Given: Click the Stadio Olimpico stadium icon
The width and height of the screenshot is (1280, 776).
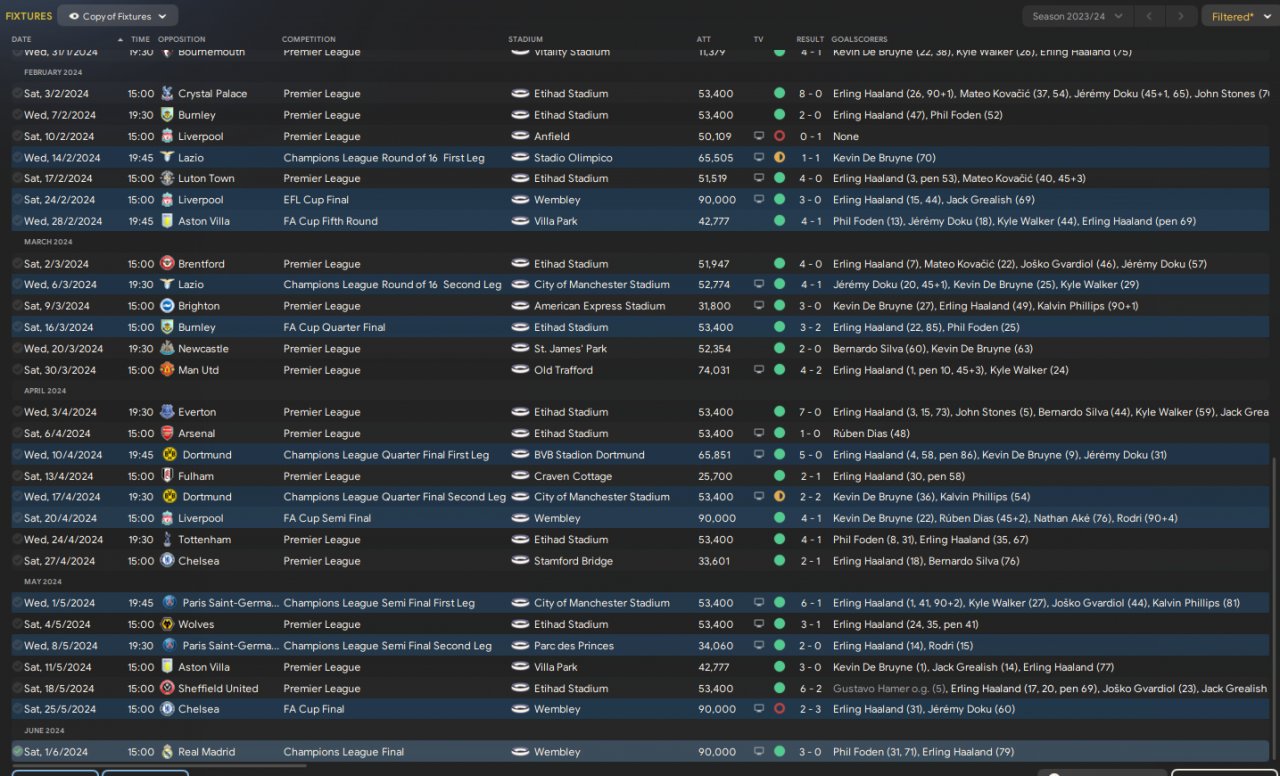Looking at the screenshot, I should pyautogui.click(x=520, y=158).
